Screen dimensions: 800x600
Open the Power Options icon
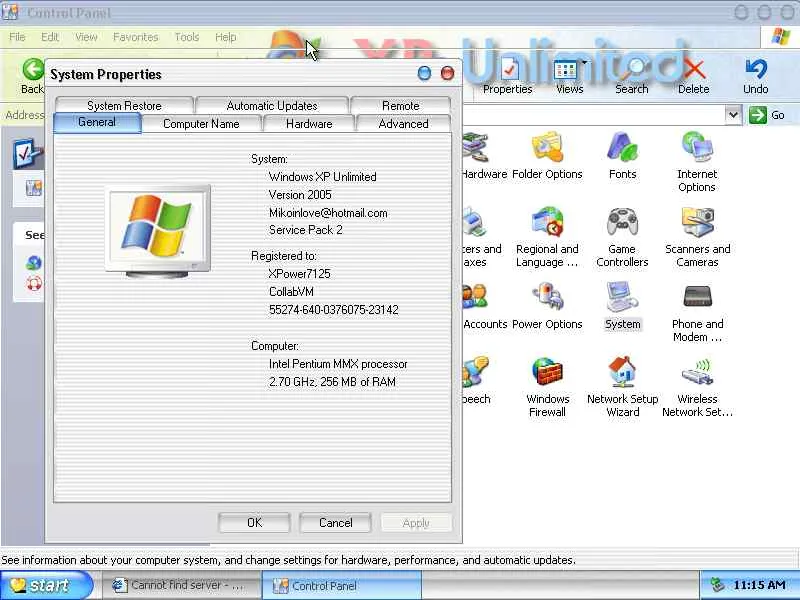pyautogui.click(x=547, y=306)
